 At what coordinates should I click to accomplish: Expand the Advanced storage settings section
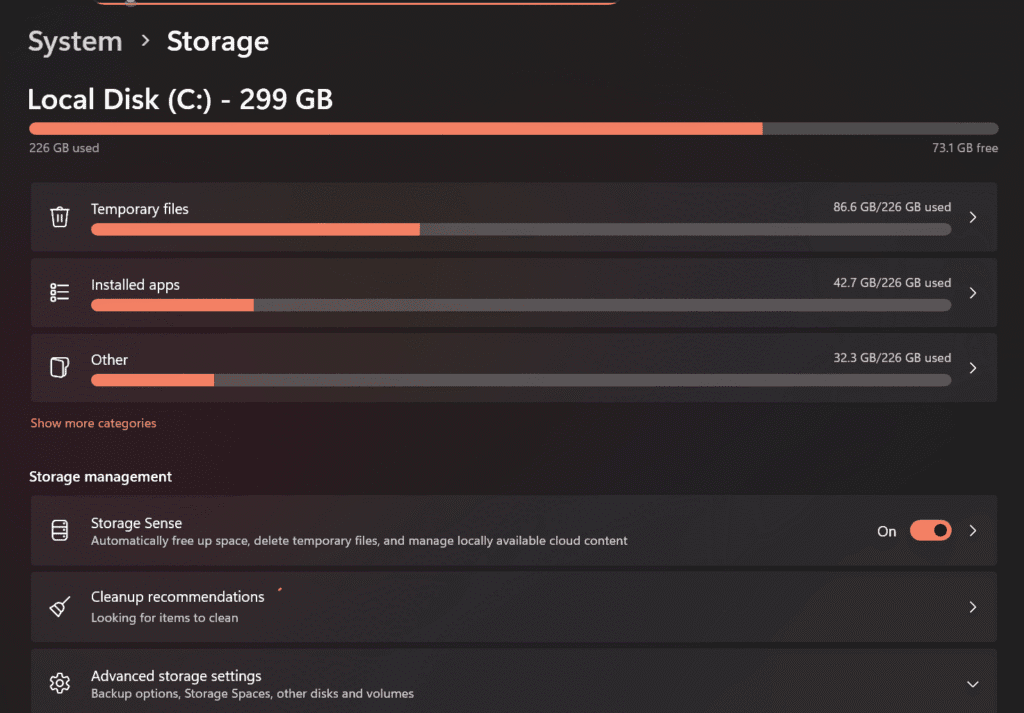[972, 684]
